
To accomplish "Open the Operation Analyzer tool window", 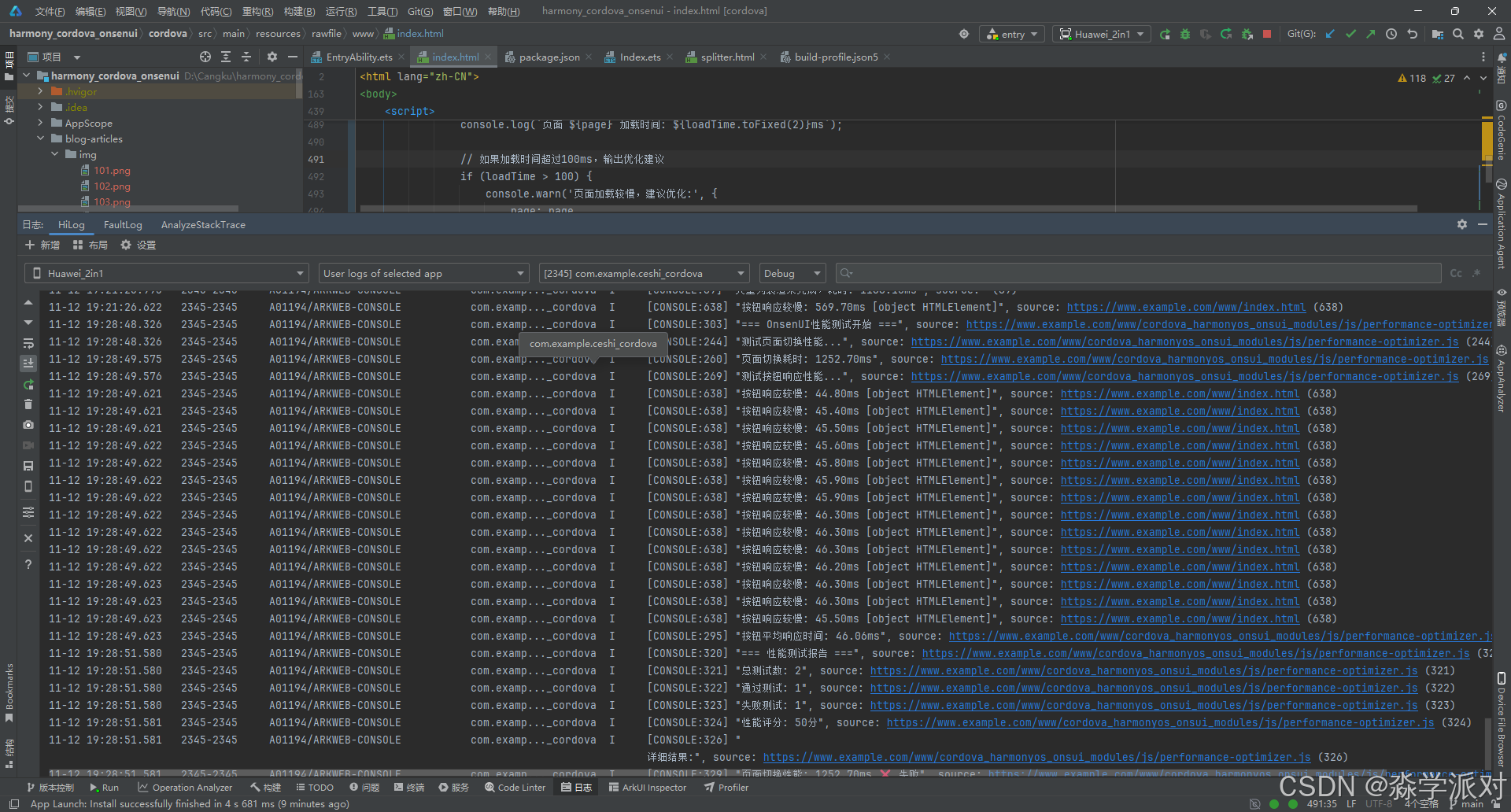I will point(185,787).
